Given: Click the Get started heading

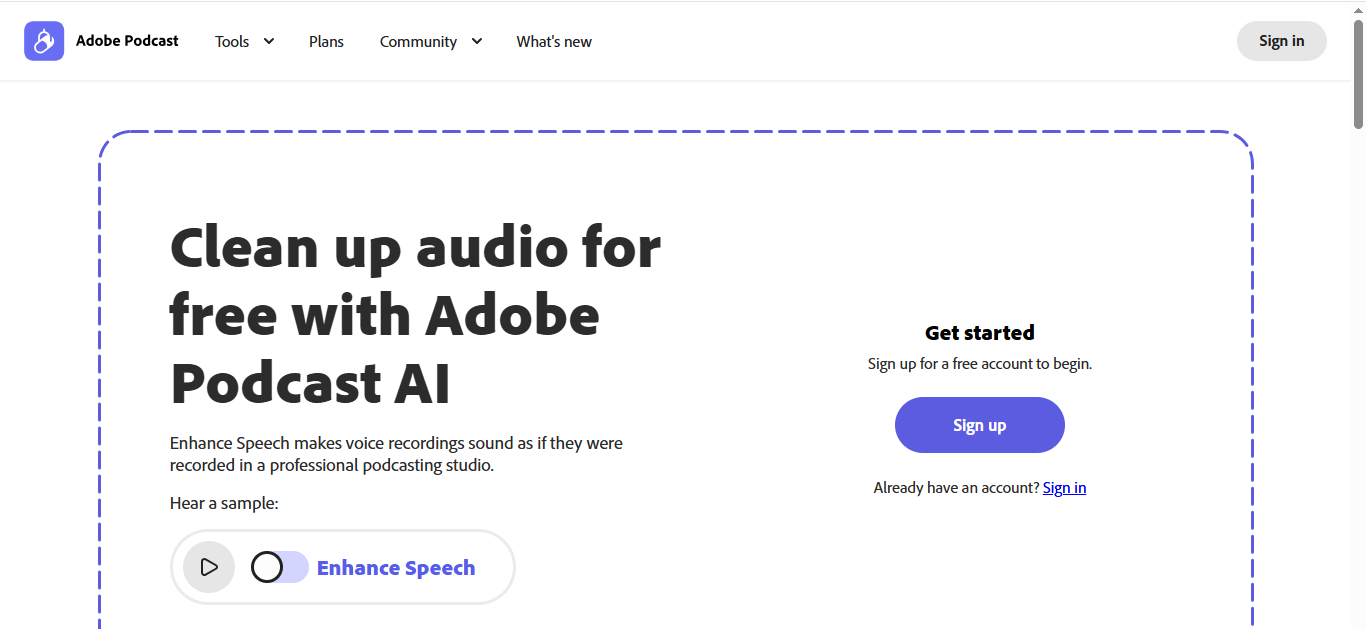Looking at the screenshot, I should point(979,333).
